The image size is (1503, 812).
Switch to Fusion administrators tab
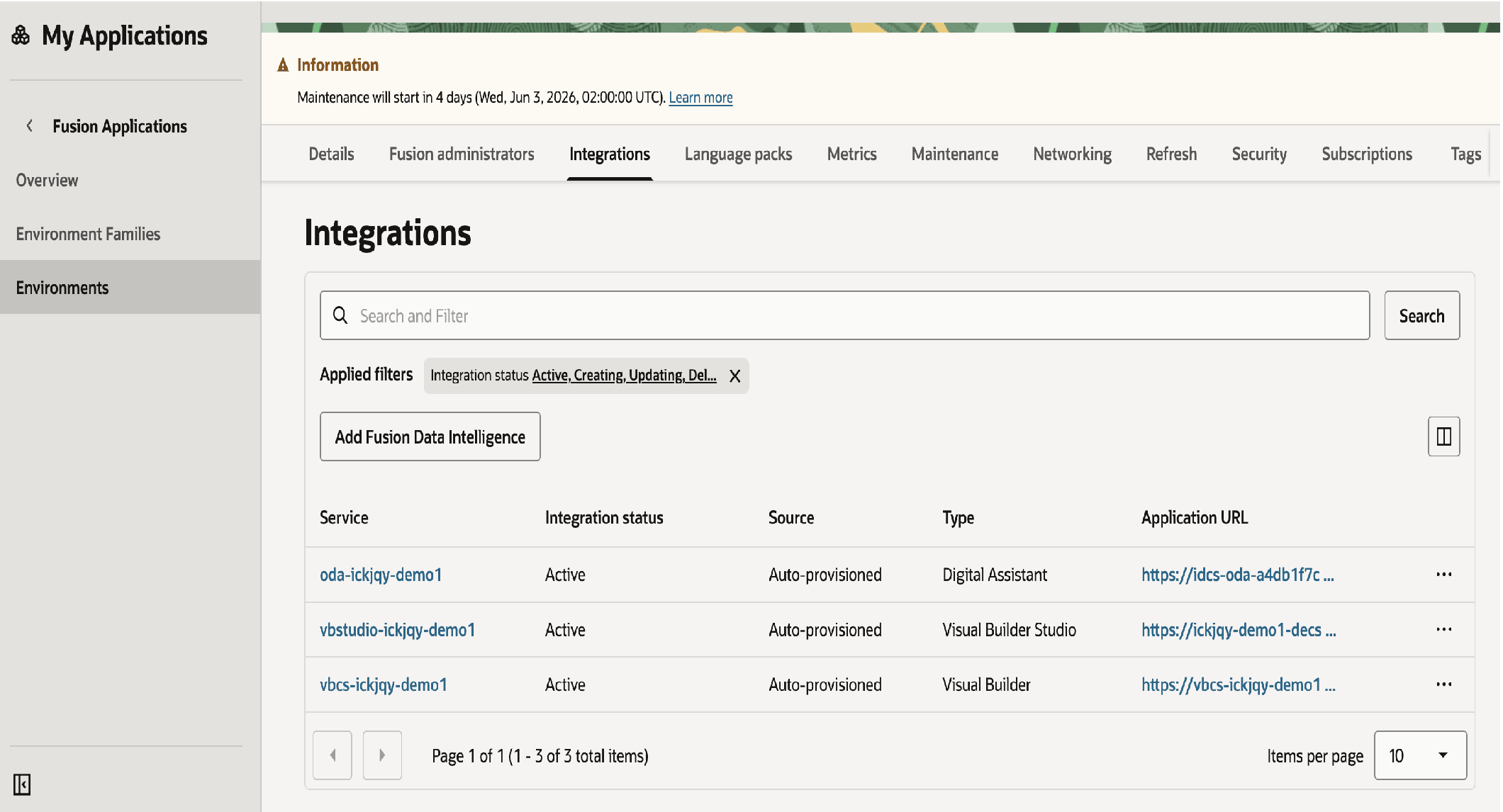pos(462,154)
